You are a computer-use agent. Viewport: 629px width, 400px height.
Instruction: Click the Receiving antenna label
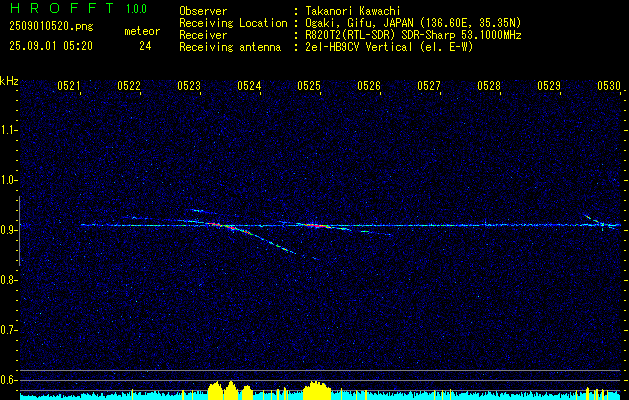pos(230,47)
